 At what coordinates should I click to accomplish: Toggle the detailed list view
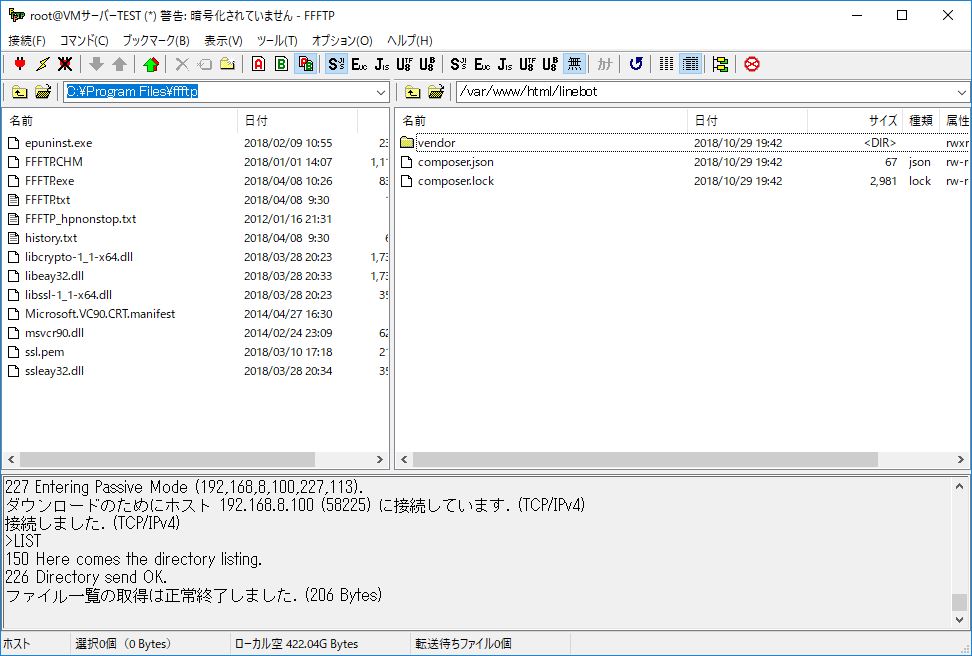pos(688,63)
